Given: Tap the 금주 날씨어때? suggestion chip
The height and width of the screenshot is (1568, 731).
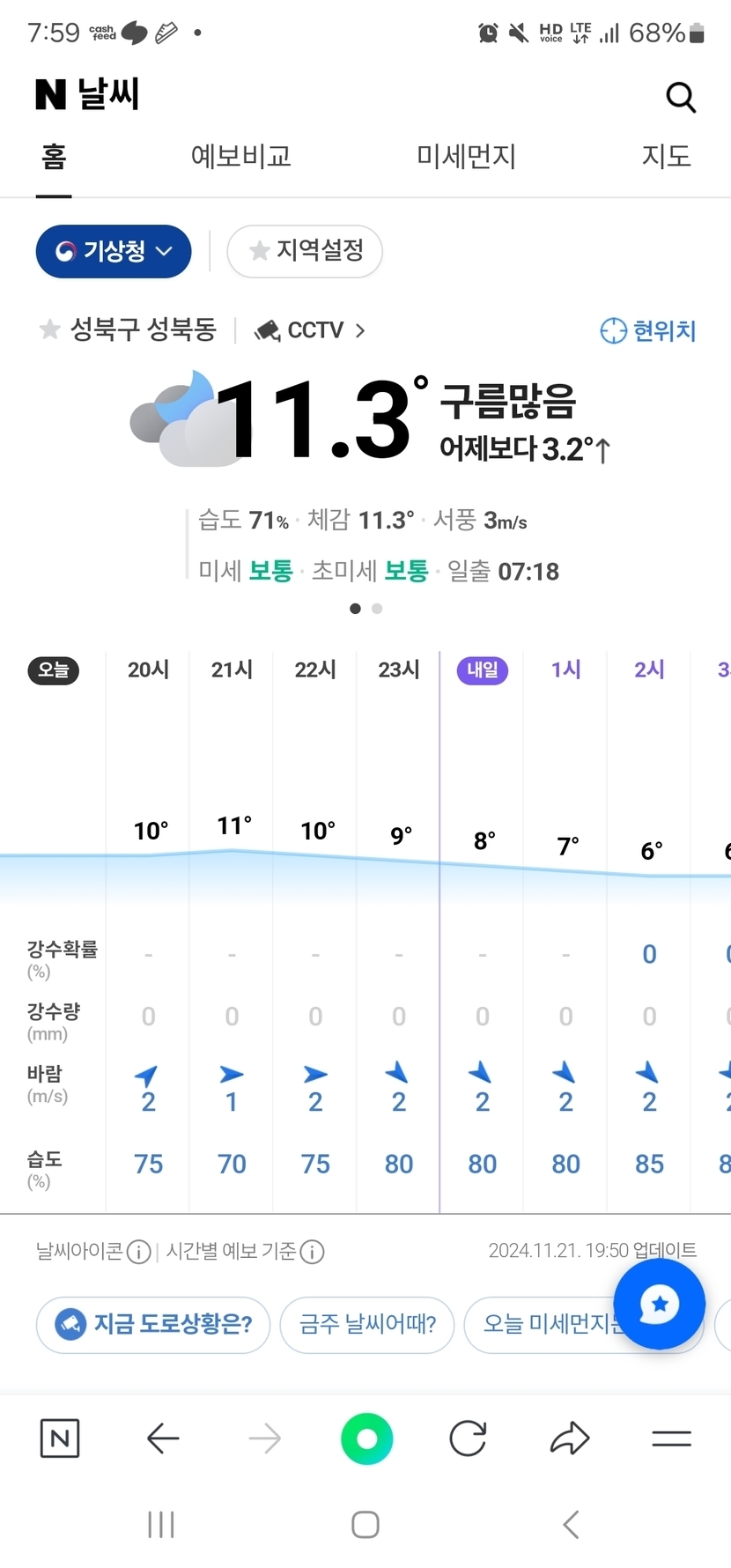Looking at the screenshot, I should 367,1324.
